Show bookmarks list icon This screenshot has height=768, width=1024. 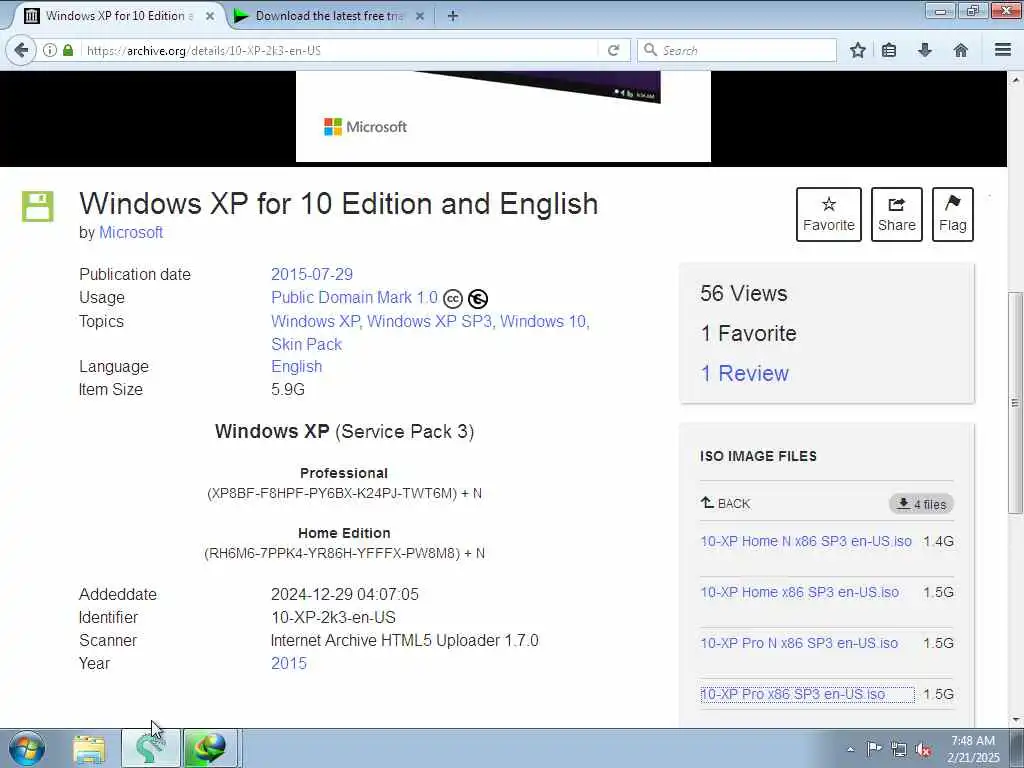click(889, 50)
